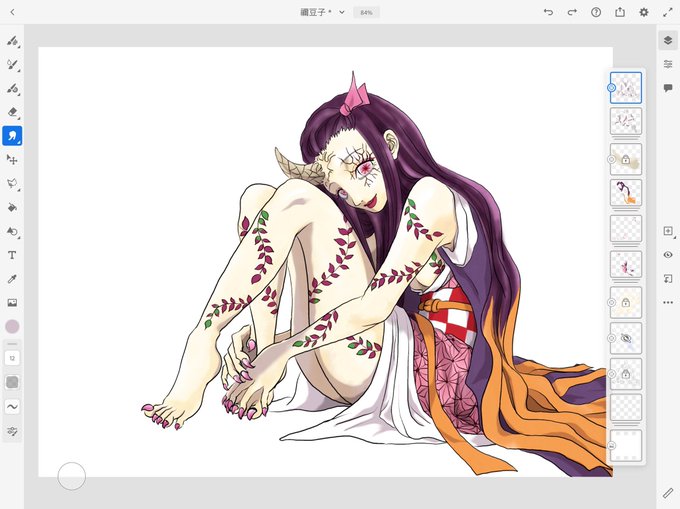Viewport: 680px width, 509px height.
Task: Select the Text tool
Action: pyautogui.click(x=12, y=255)
